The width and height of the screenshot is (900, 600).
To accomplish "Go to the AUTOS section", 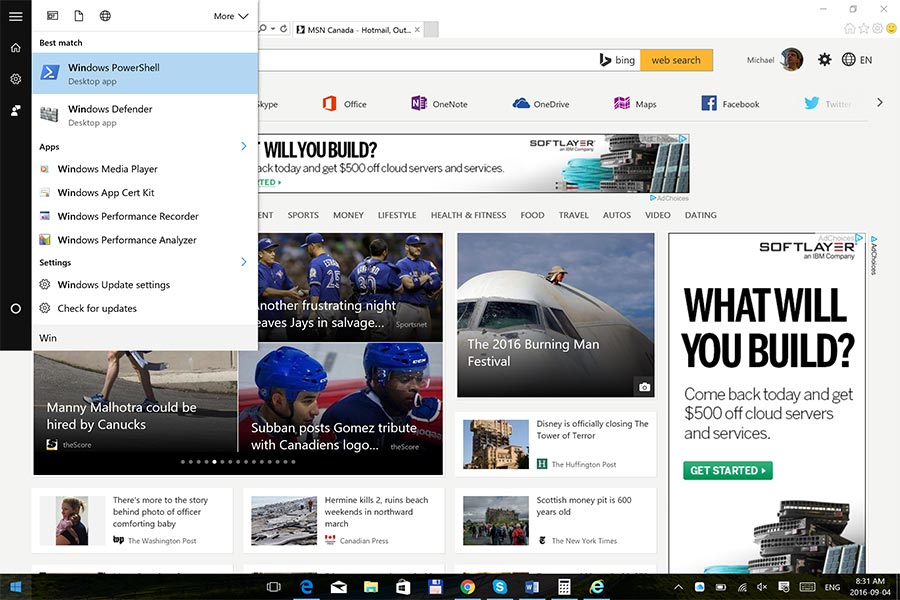I will coord(616,215).
